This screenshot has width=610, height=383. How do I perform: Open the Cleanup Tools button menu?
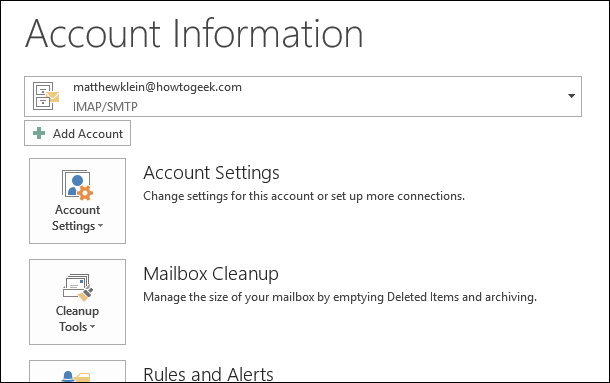[77, 302]
